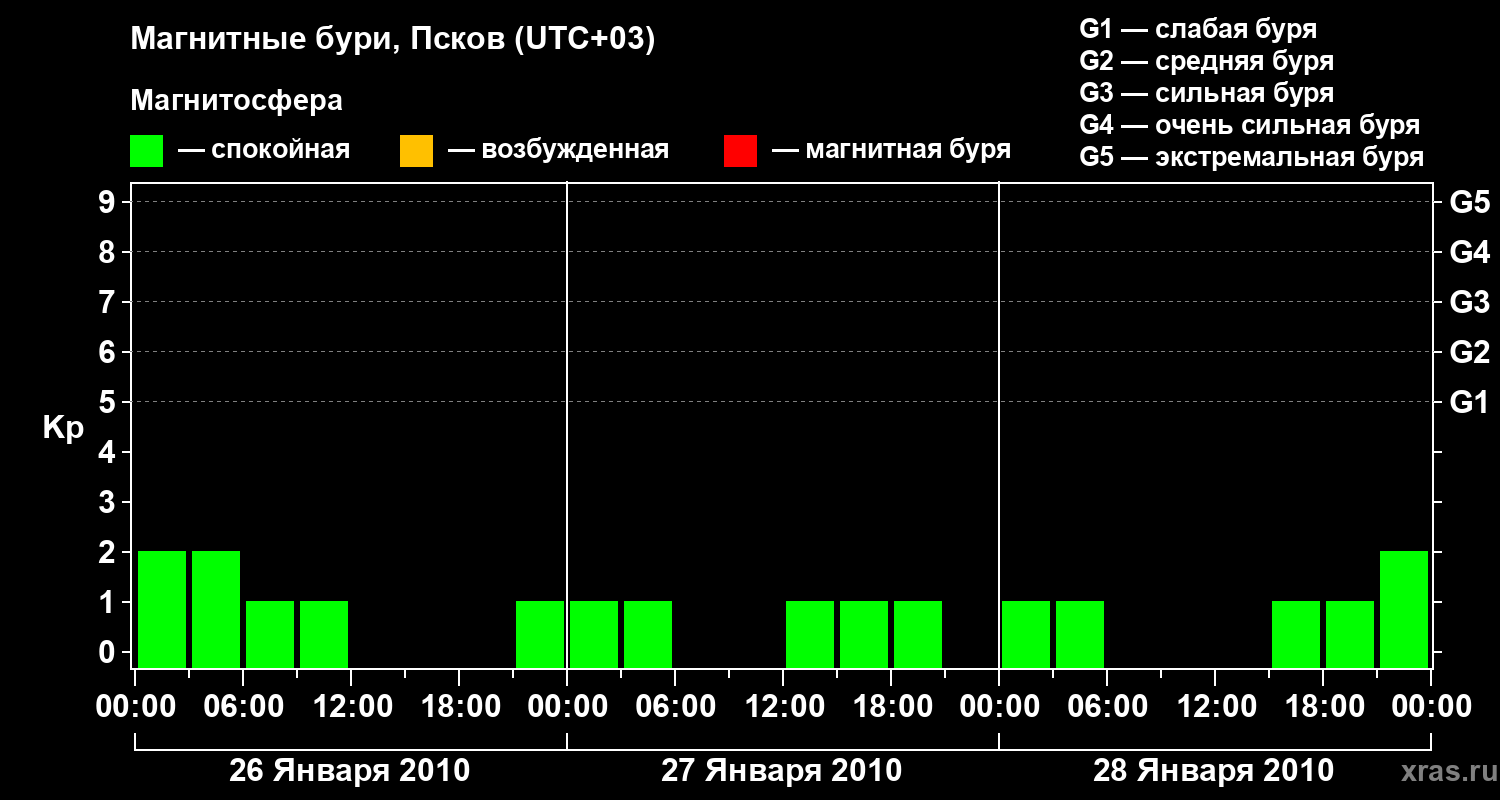Click the '26 Января 2010' date label
1500x800 pixels.
tap(350, 771)
